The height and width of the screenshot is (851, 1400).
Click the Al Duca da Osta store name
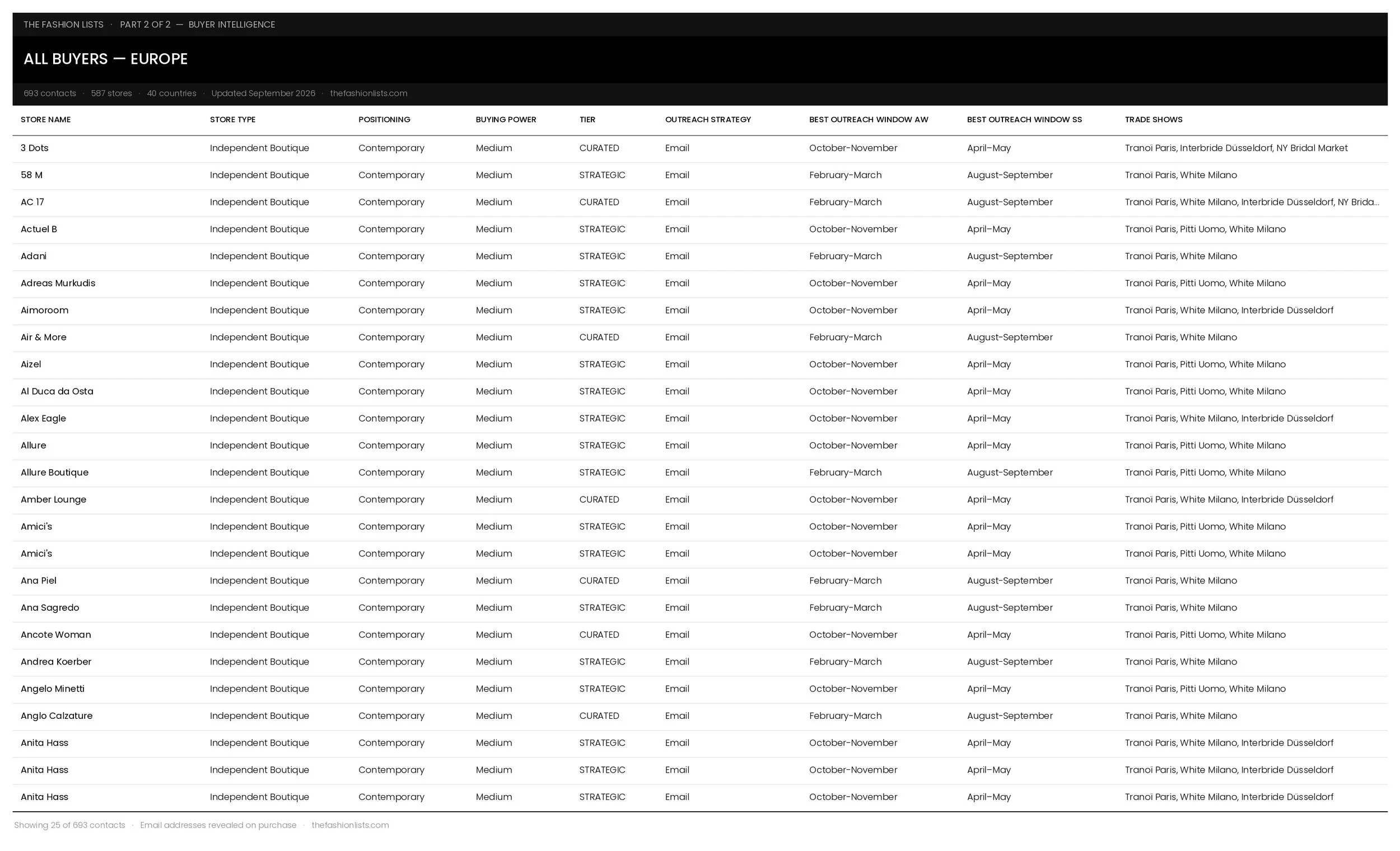click(57, 391)
